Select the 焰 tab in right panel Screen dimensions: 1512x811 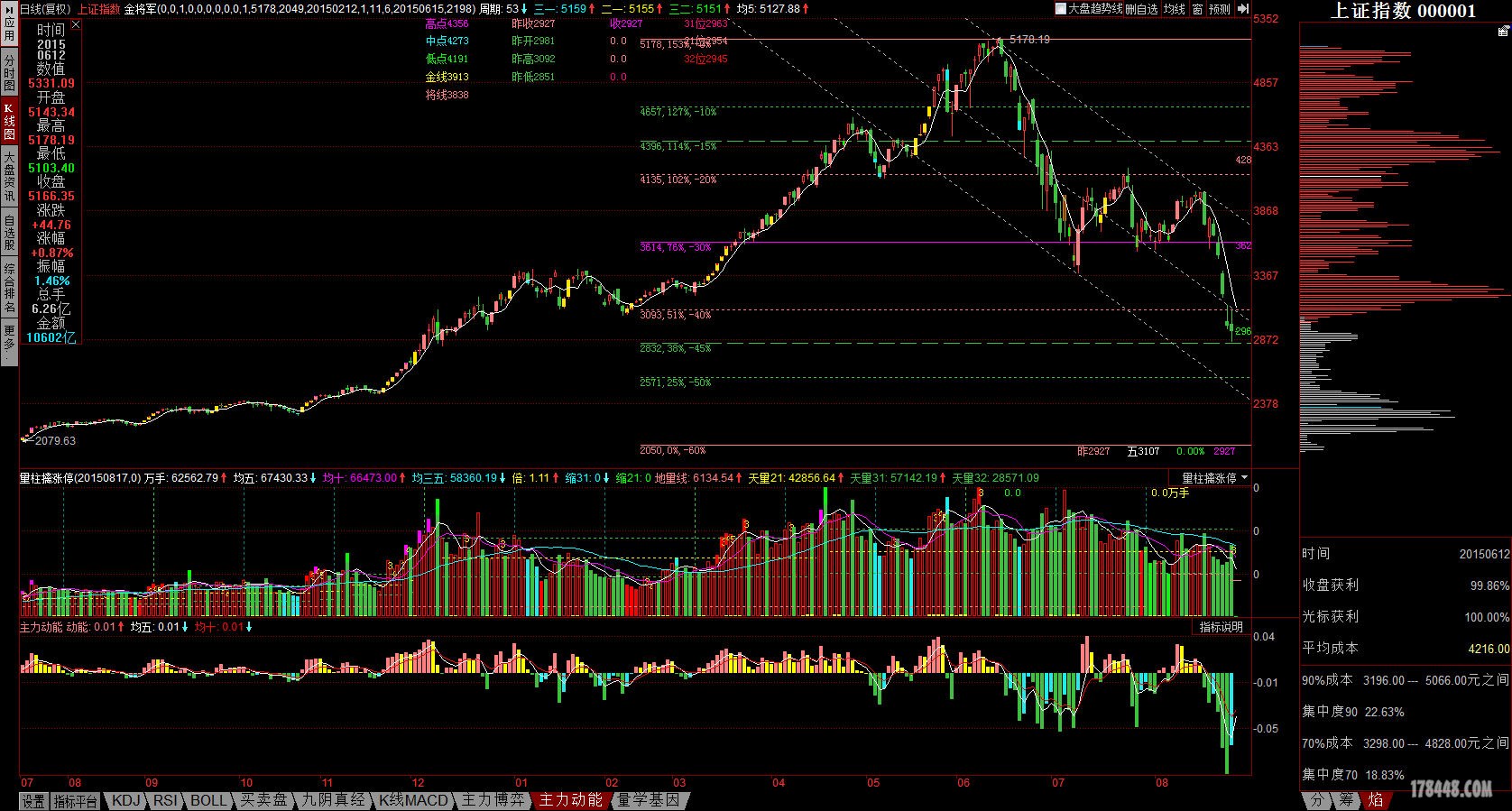[1375, 800]
